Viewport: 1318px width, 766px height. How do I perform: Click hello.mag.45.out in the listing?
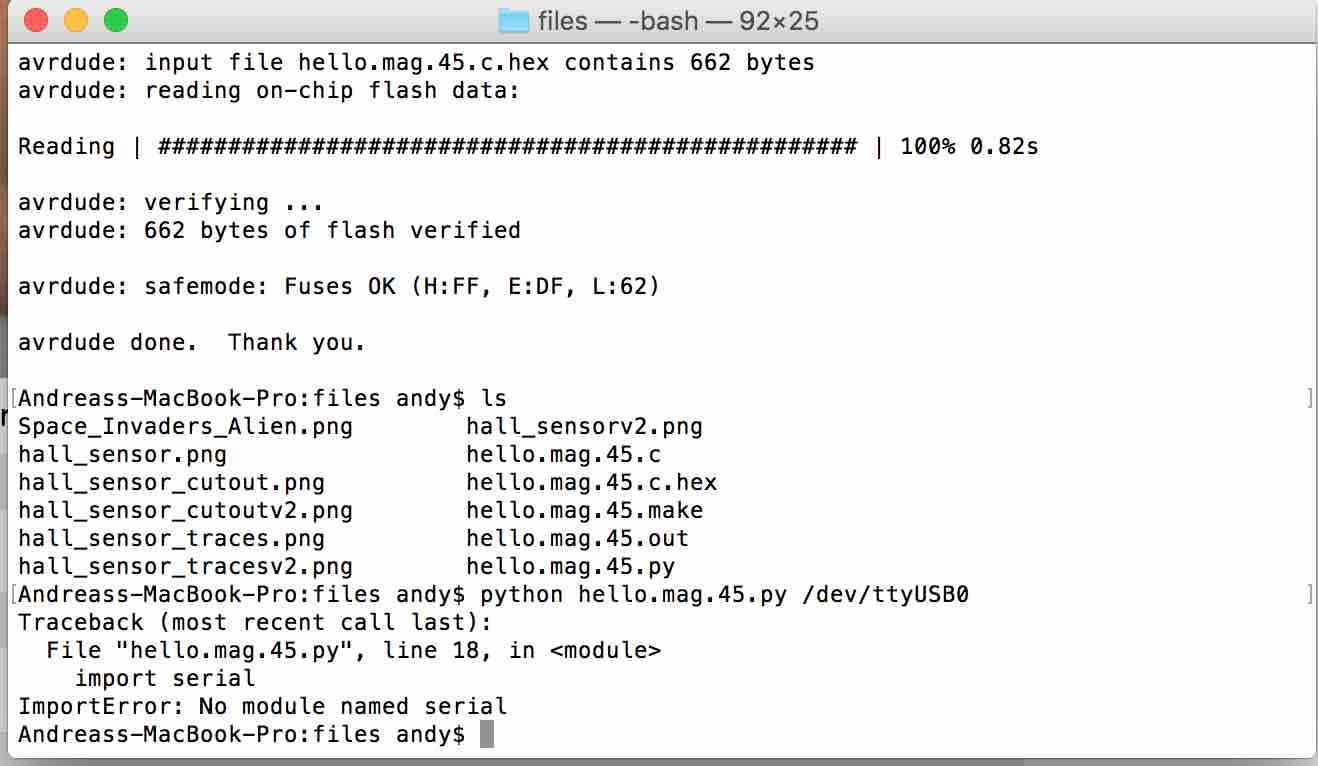tap(577, 539)
